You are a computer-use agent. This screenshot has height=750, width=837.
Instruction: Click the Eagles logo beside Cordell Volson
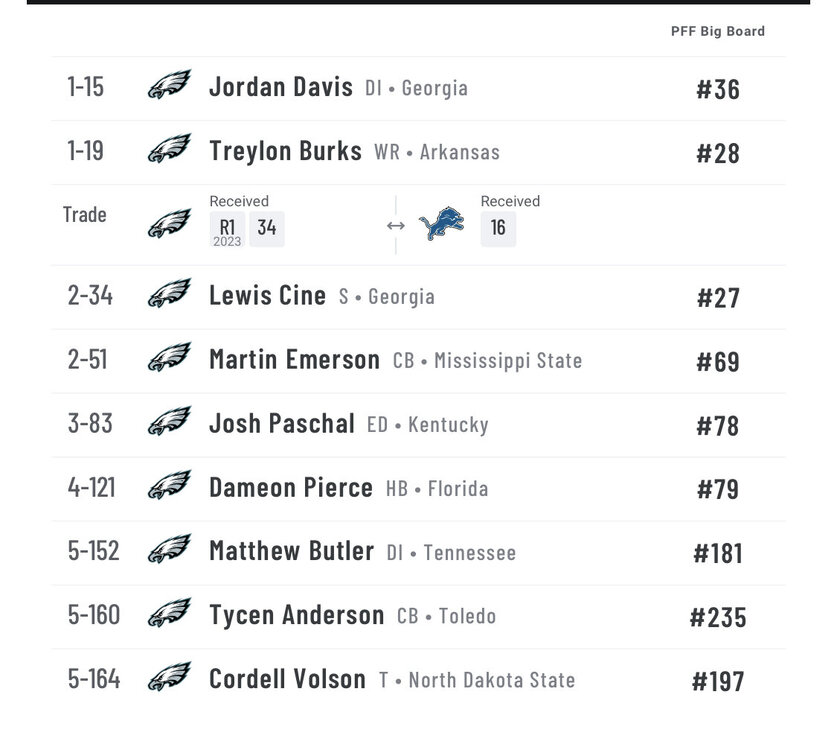click(169, 679)
